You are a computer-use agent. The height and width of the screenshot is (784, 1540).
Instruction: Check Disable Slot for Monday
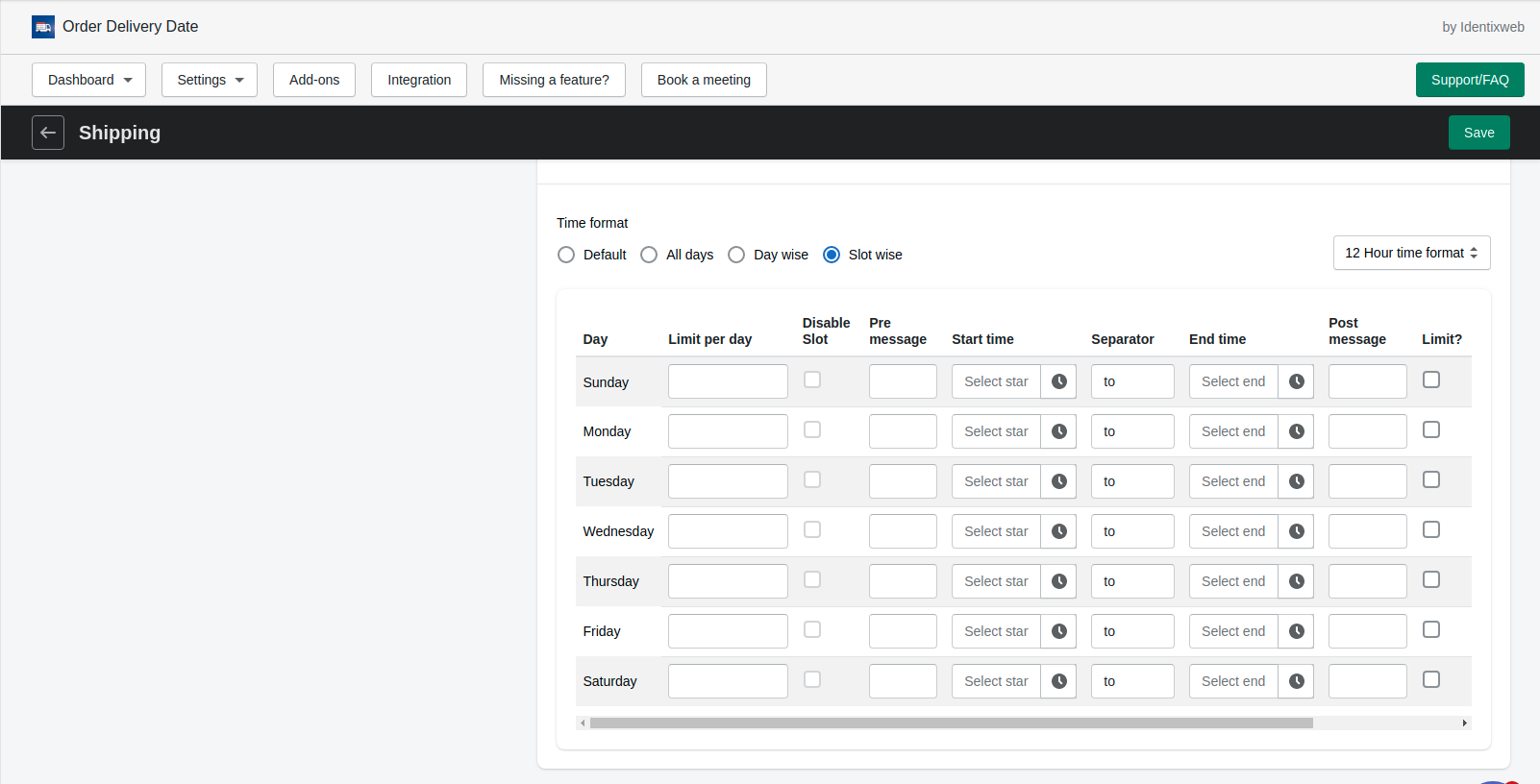coord(812,429)
